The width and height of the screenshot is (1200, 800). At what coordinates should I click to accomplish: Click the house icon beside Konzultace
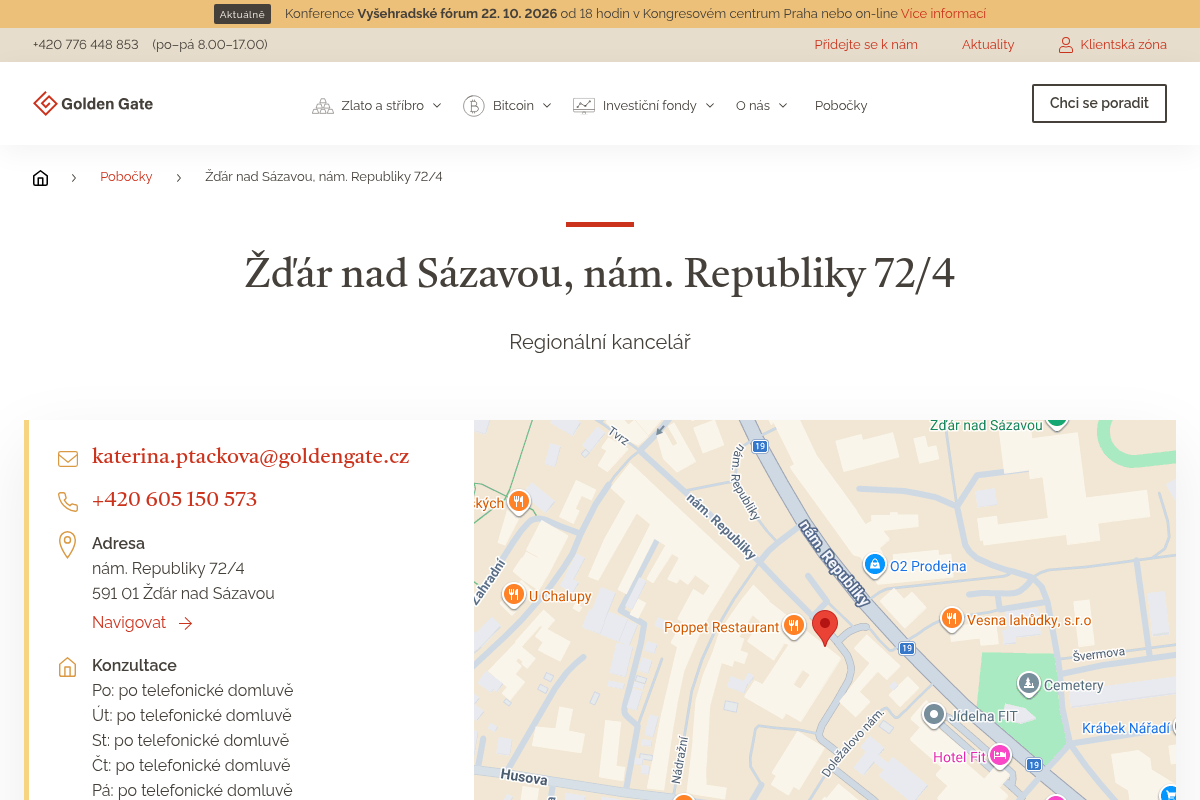point(68,667)
